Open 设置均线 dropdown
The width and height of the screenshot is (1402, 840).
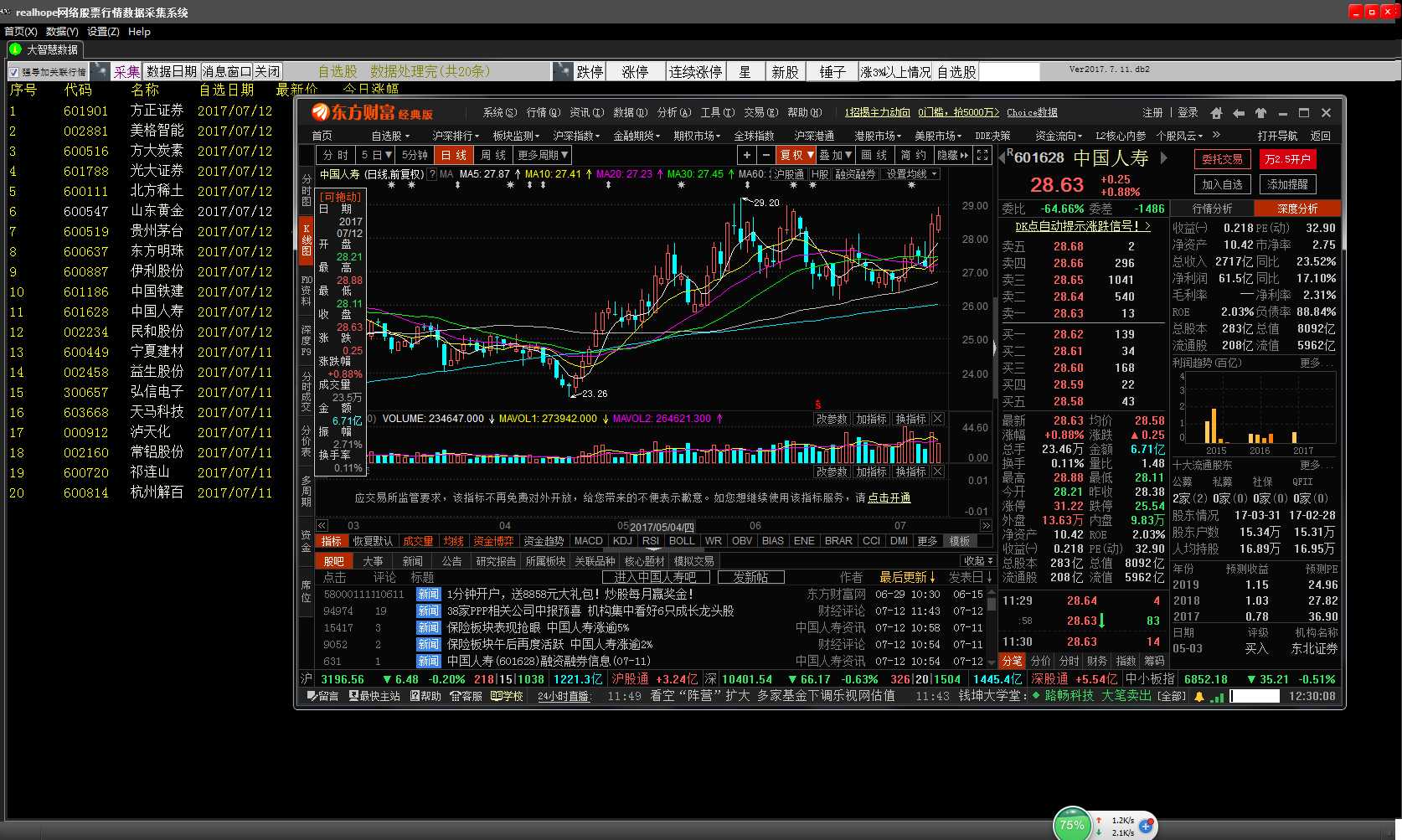(x=911, y=174)
